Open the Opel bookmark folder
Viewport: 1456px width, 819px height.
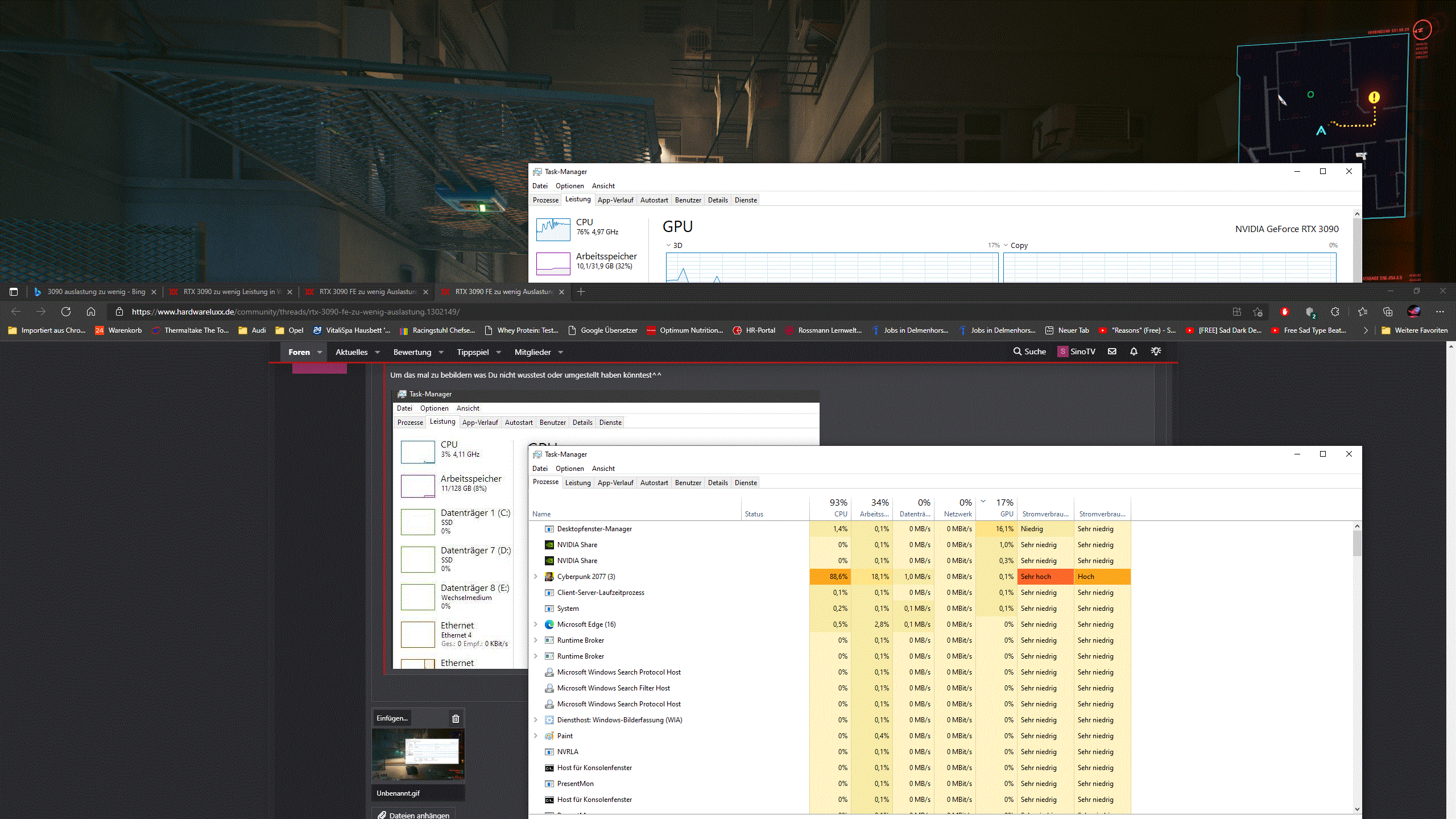click(289, 330)
